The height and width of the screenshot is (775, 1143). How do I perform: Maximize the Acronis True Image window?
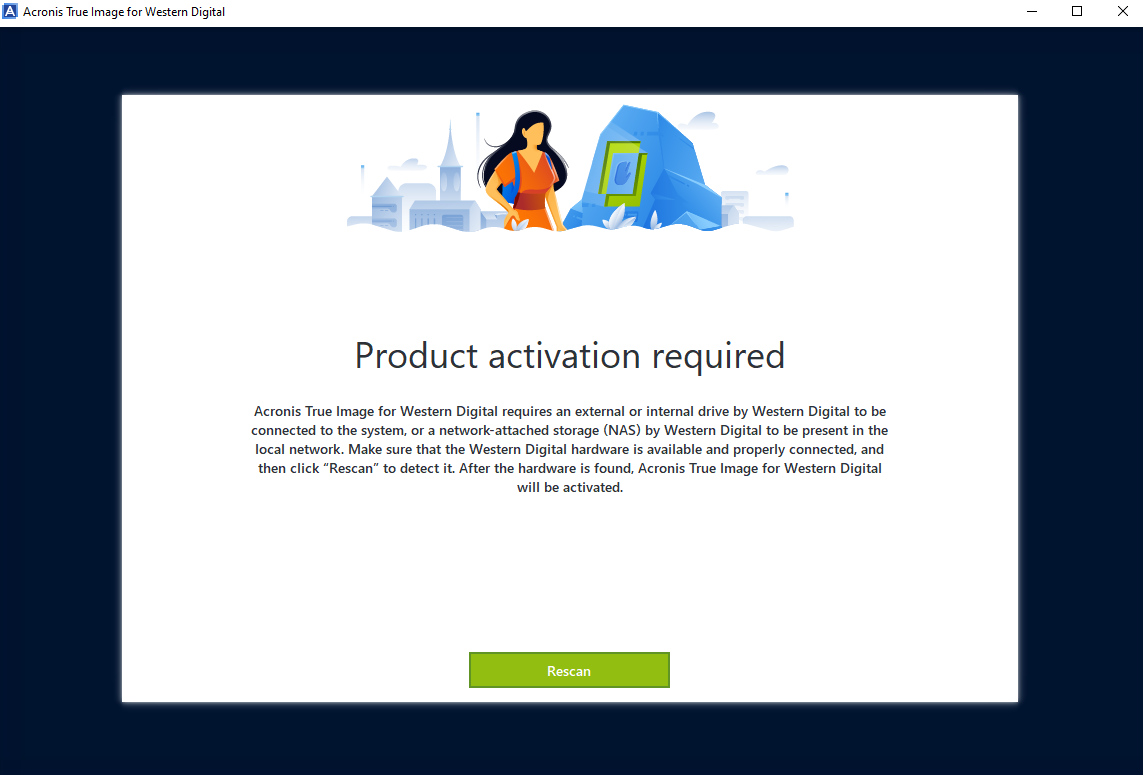click(x=1077, y=12)
